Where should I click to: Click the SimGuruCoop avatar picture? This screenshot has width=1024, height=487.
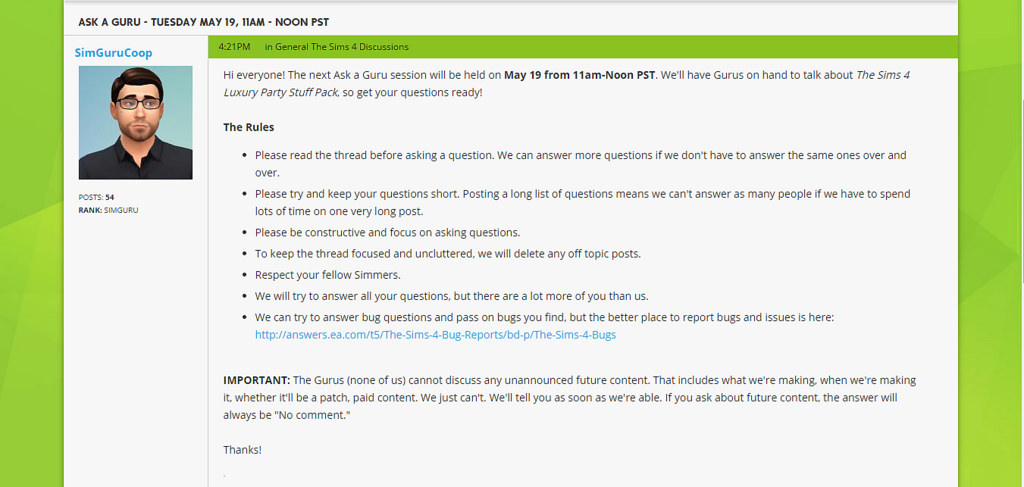click(x=135, y=123)
